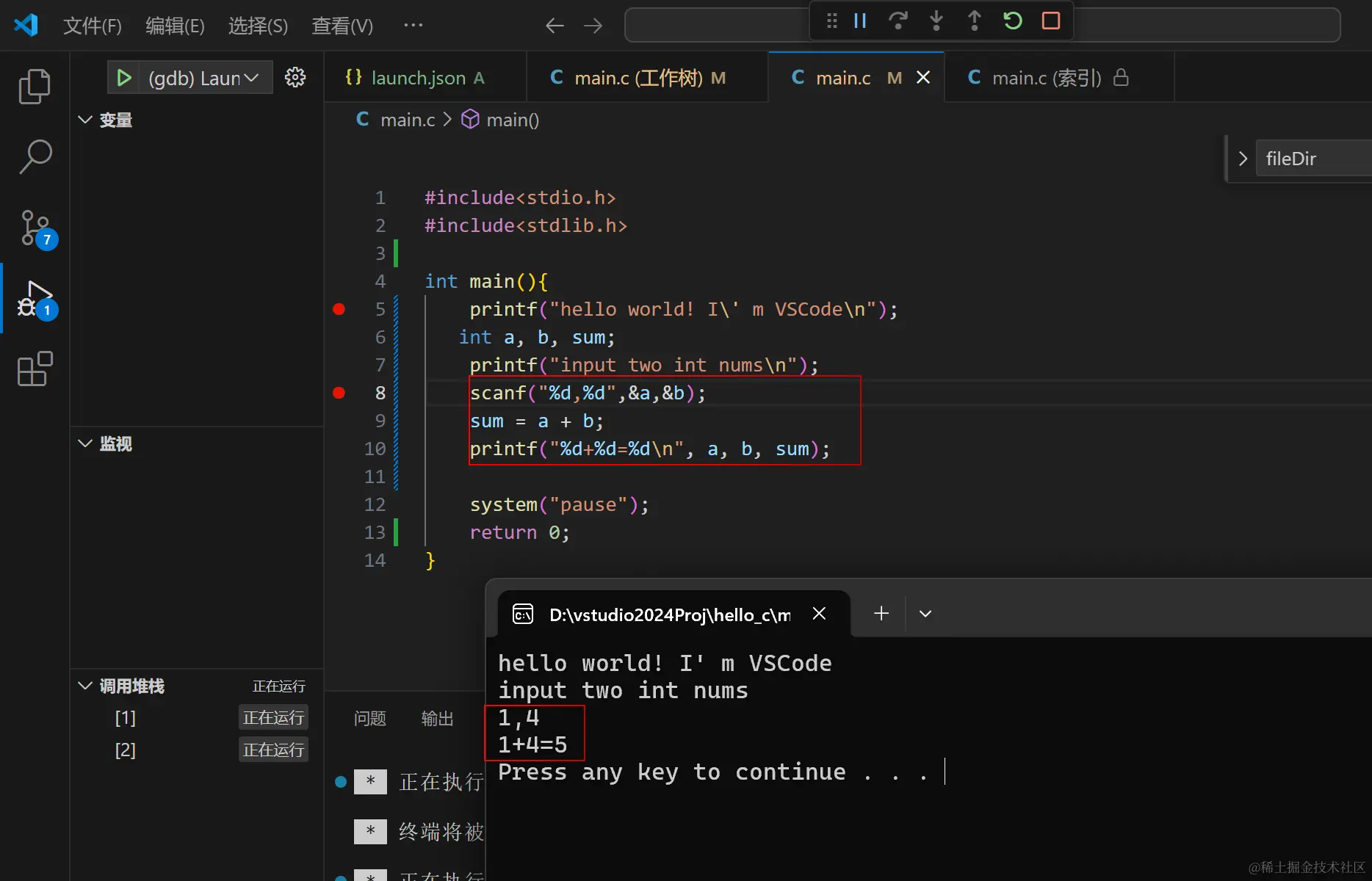Close the terminal tab for hello_c
Image resolution: width=1372 pixels, height=881 pixels.
click(819, 613)
